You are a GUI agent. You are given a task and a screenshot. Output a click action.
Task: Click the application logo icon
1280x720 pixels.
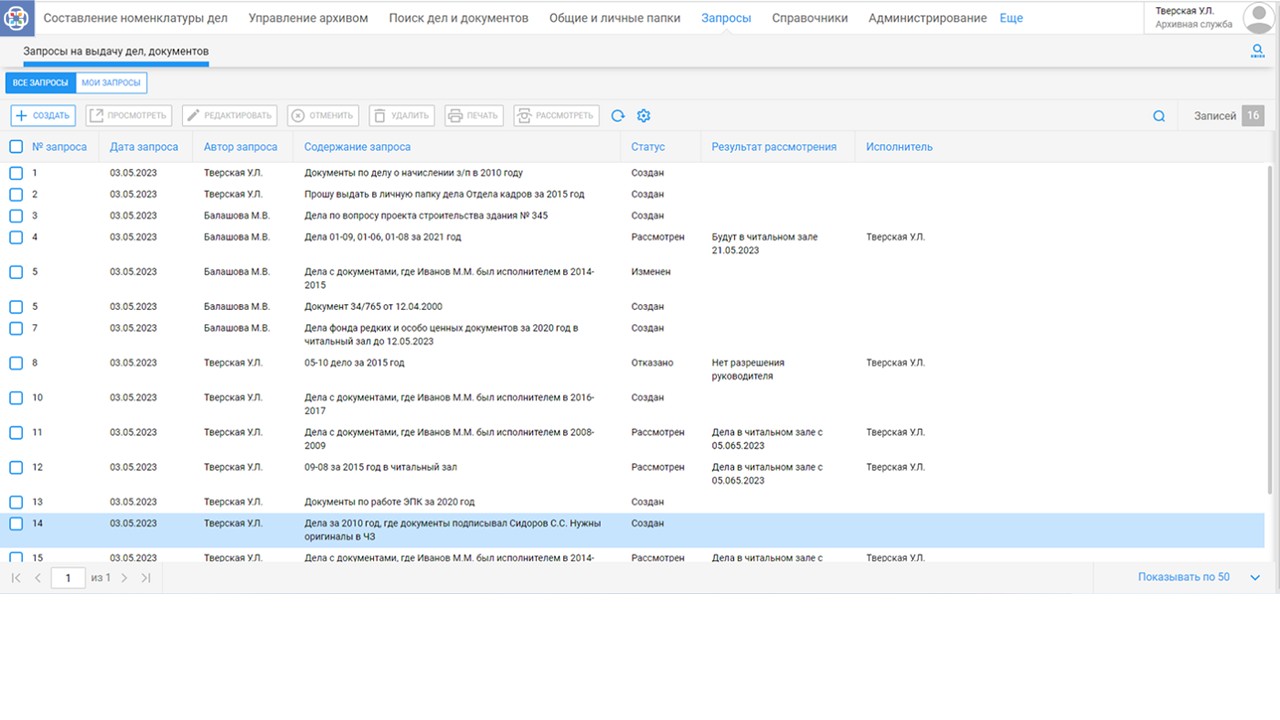coord(17,17)
